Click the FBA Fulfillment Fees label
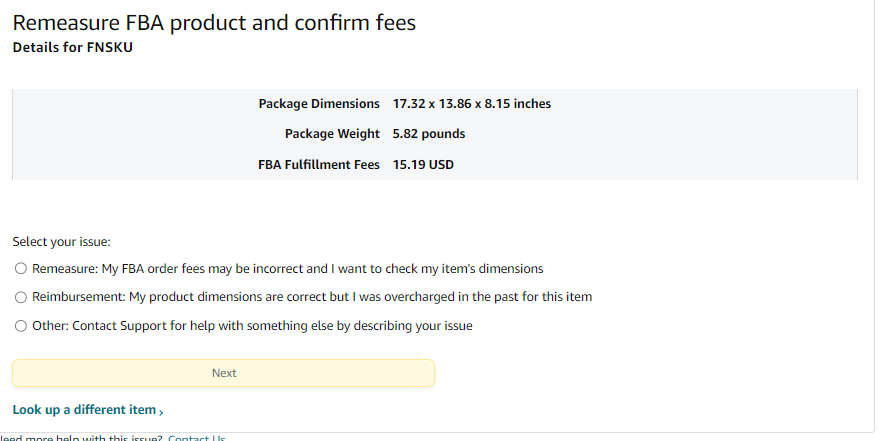 tap(319, 164)
